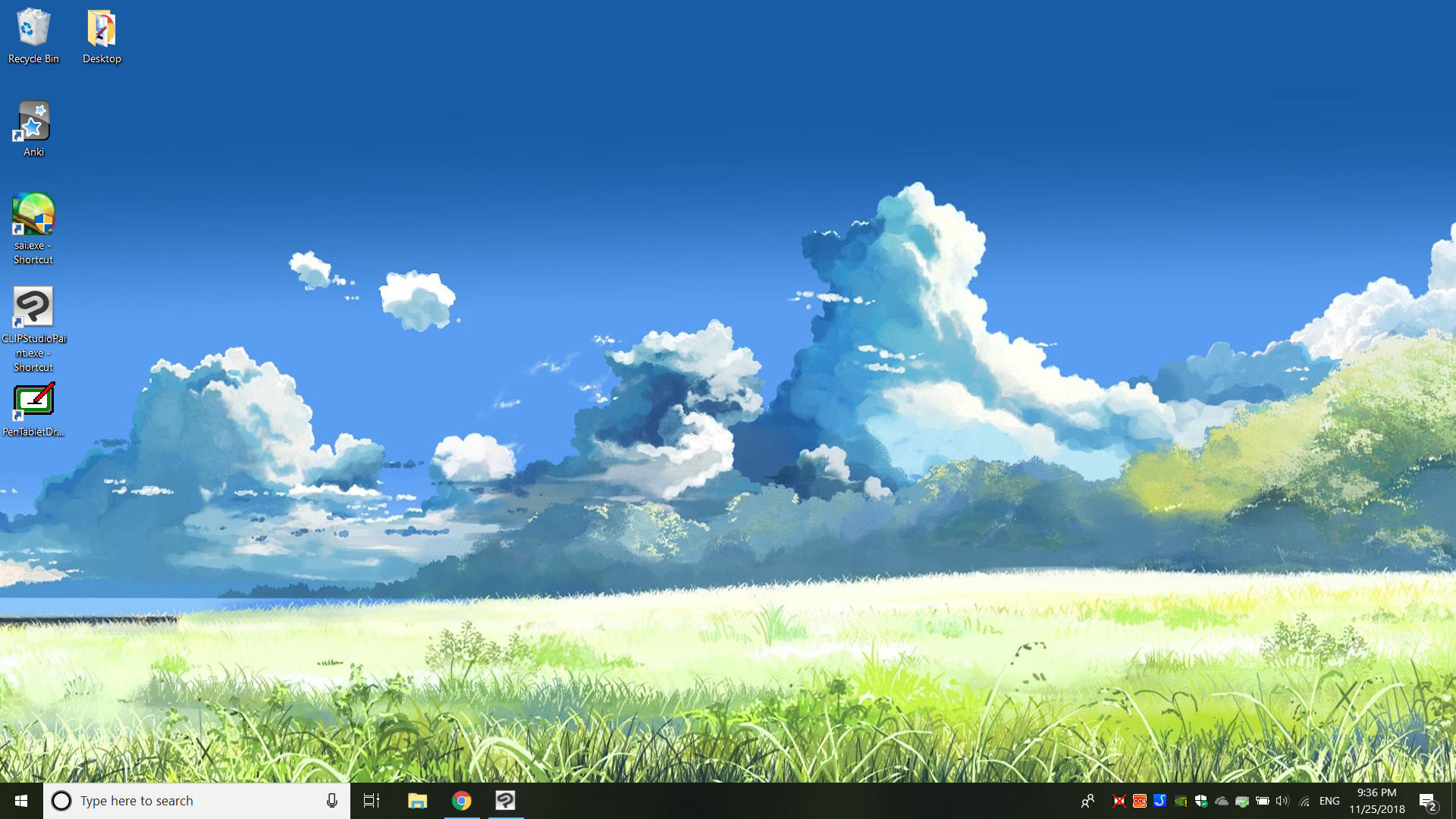Open File Explorer from the taskbar
The height and width of the screenshot is (819, 1456).
click(x=417, y=801)
